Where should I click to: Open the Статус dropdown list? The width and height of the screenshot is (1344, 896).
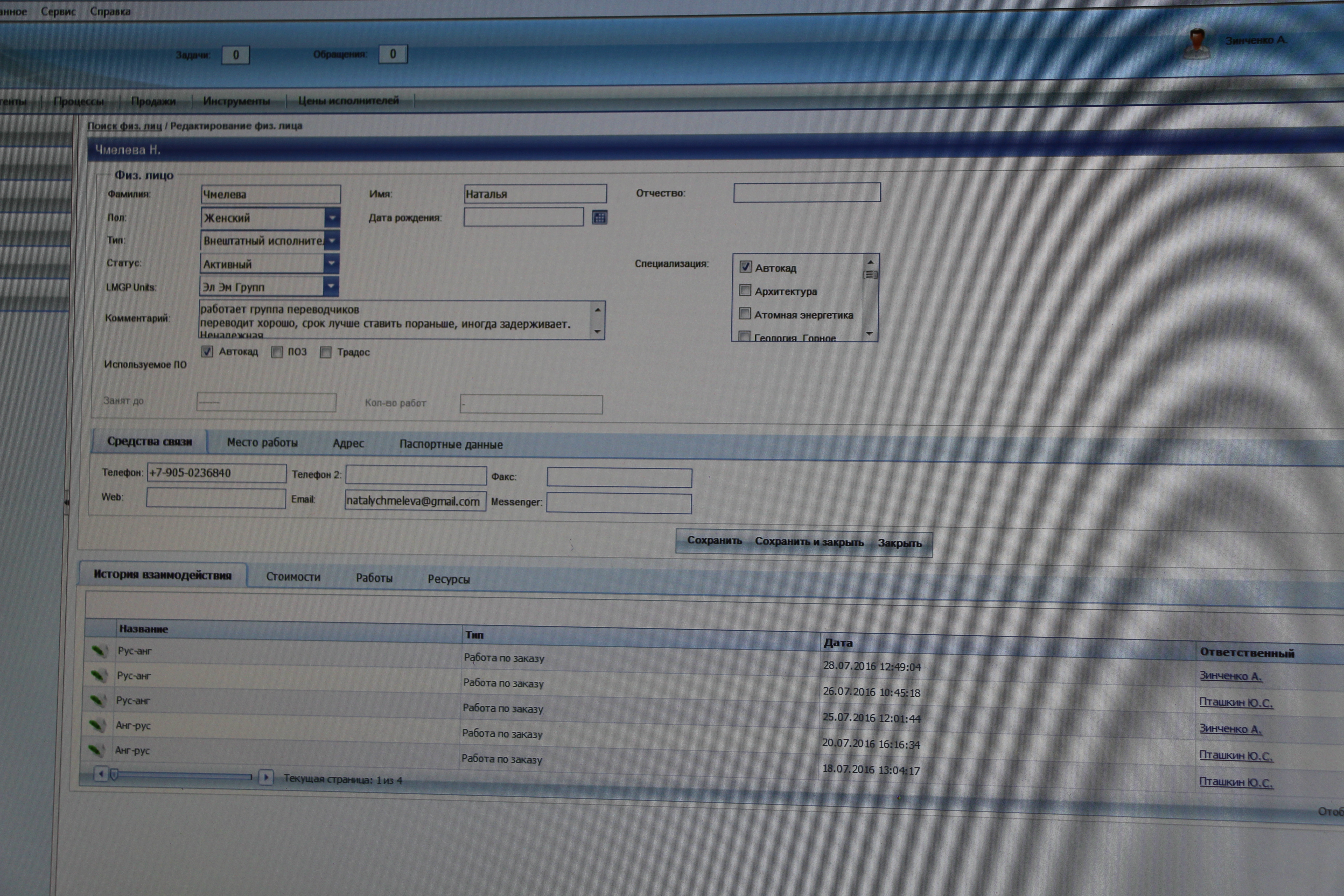click(x=331, y=263)
